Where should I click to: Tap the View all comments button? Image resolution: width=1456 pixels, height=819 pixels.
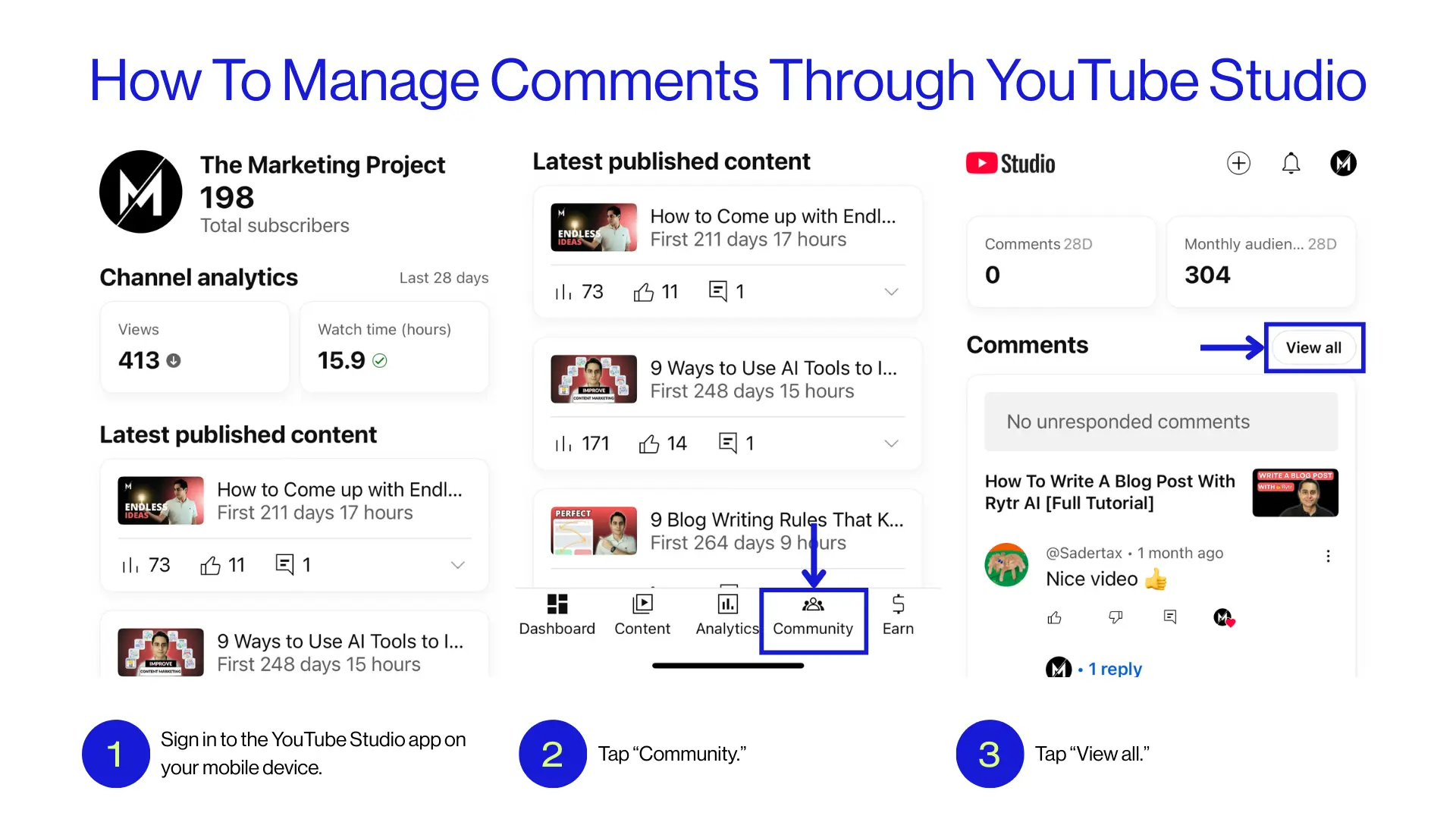[1313, 348]
